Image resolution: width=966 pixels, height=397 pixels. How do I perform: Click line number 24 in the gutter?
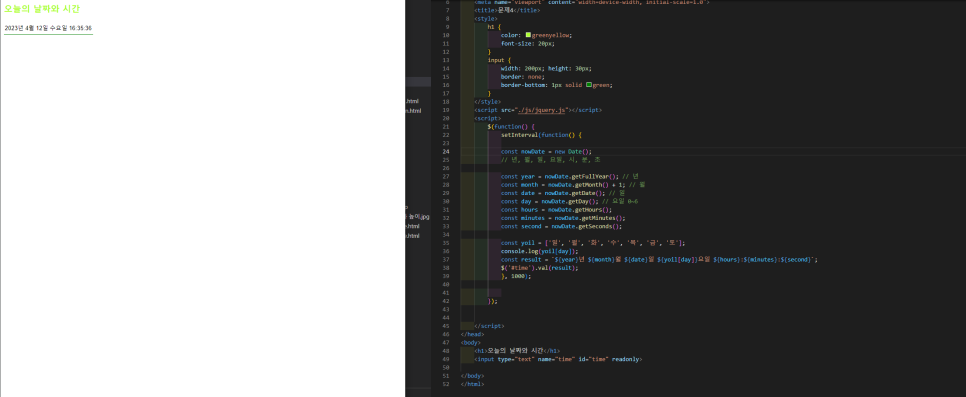coord(446,151)
